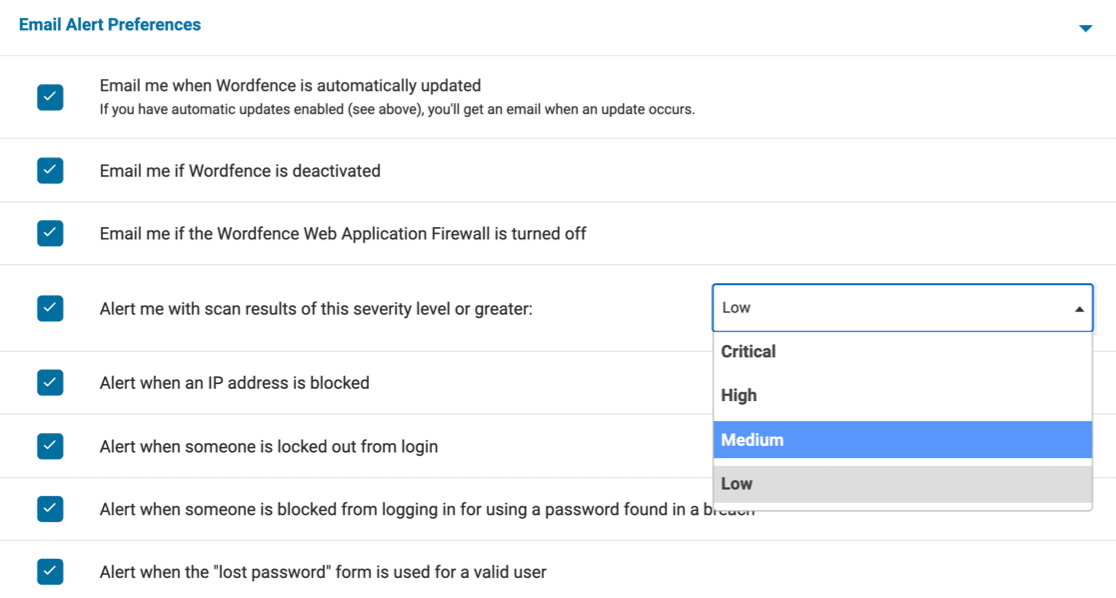Uncheck alert for someone locked out from login

(x=50, y=446)
